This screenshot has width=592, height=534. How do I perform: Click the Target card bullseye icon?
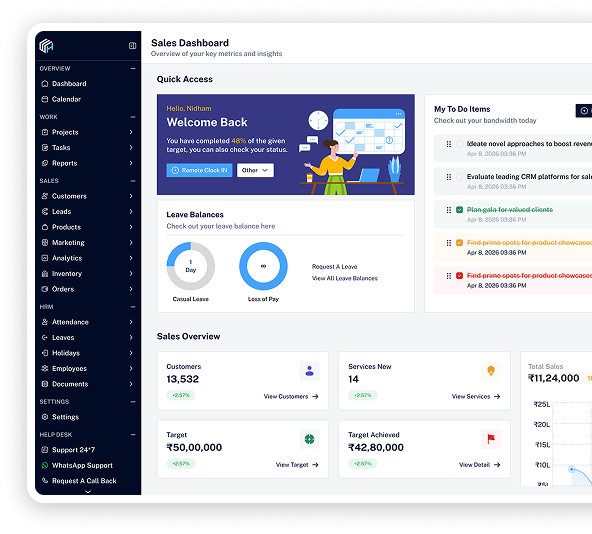click(x=309, y=439)
